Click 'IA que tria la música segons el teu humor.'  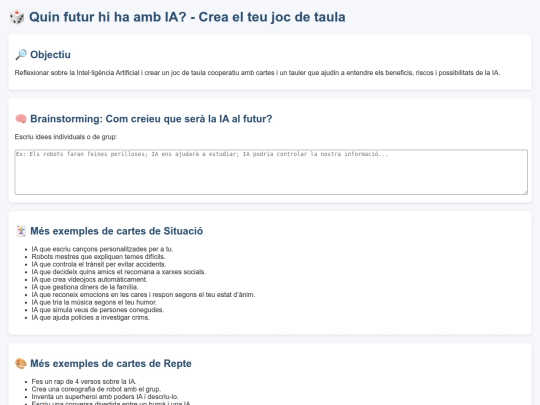(x=94, y=302)
